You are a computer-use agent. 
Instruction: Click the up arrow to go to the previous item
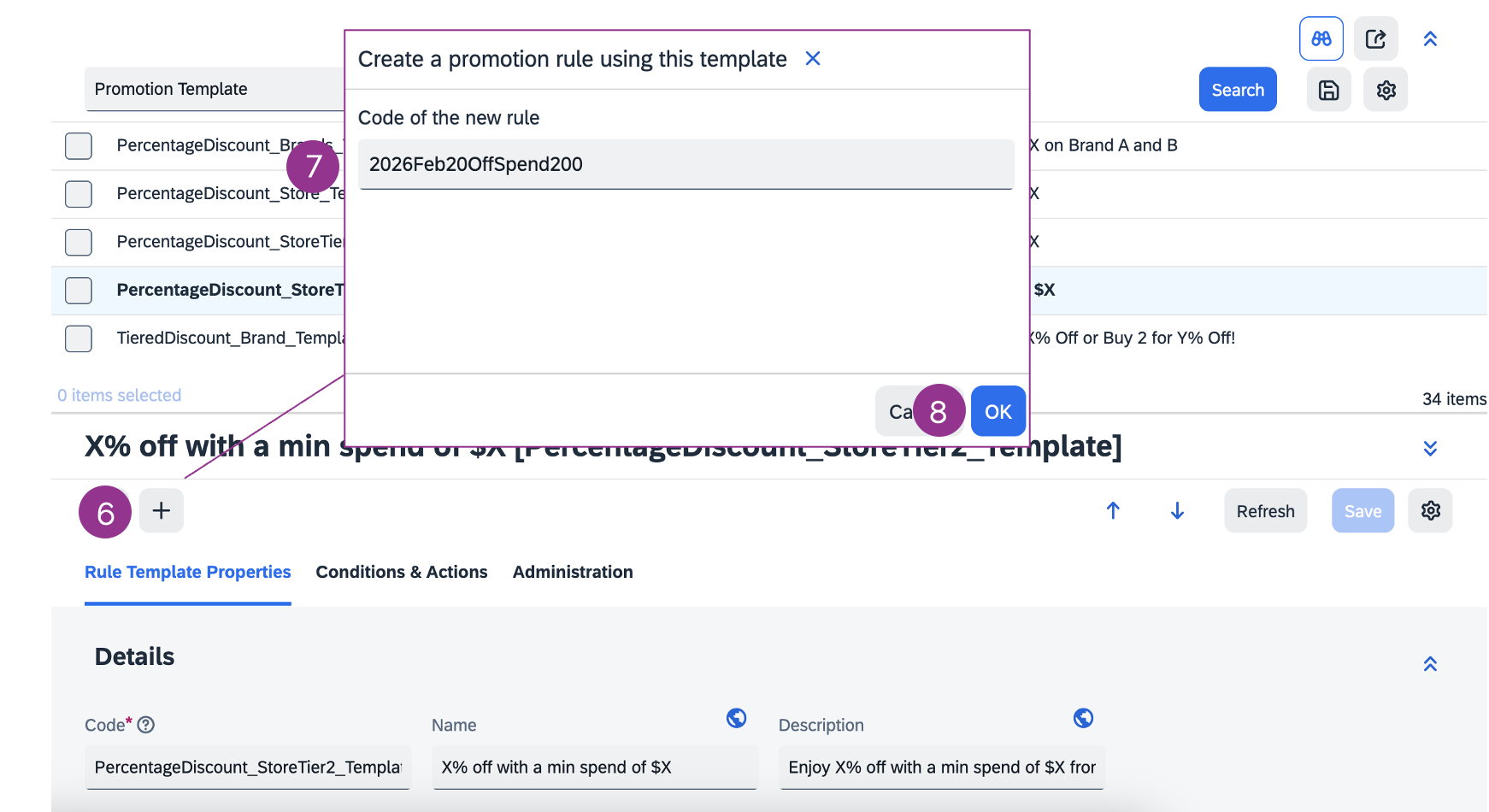(1113, 511)
